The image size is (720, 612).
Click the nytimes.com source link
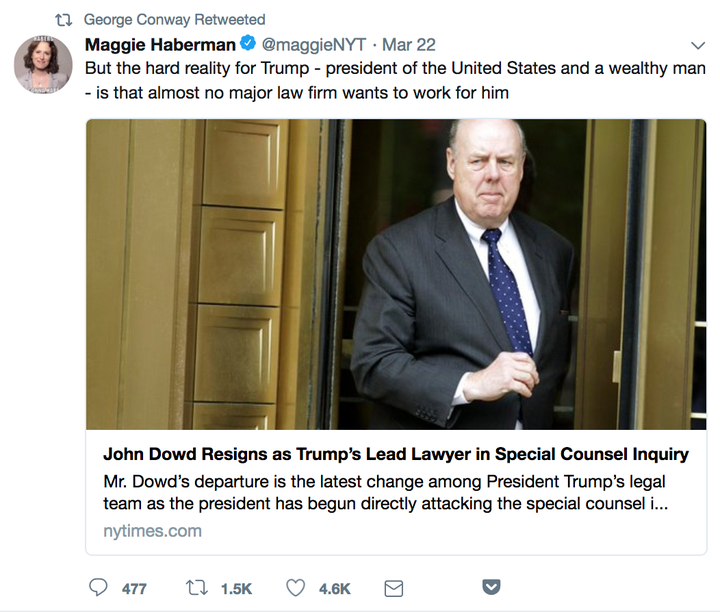[x=152, y=531]
